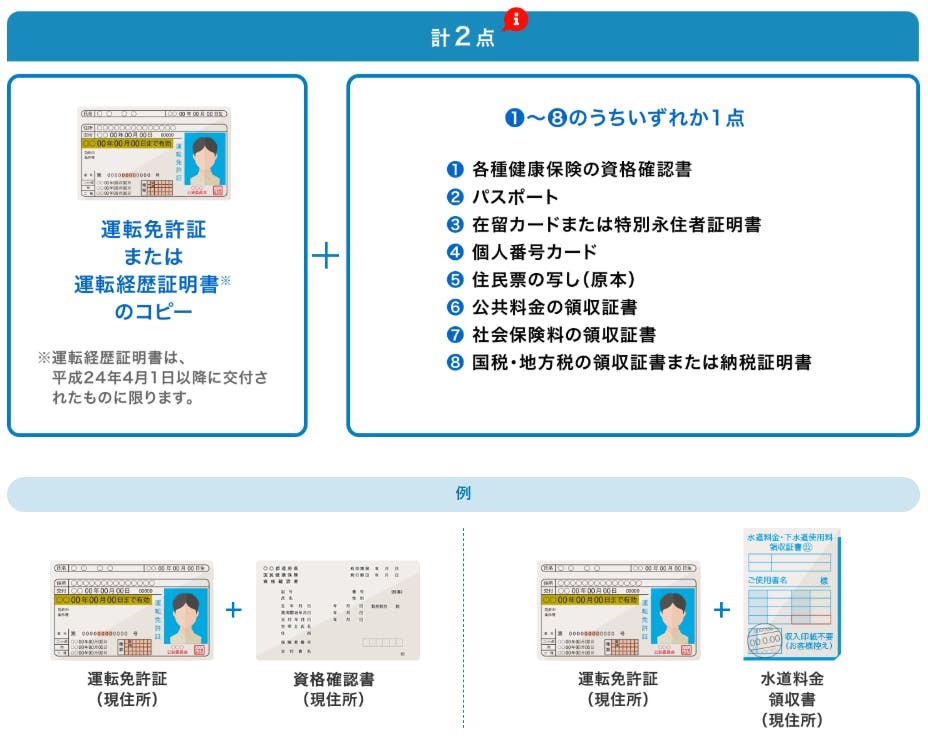Open the 資格確認書 example card image
Viewport: 928px width, 747px height.
[x=337, y=609]
